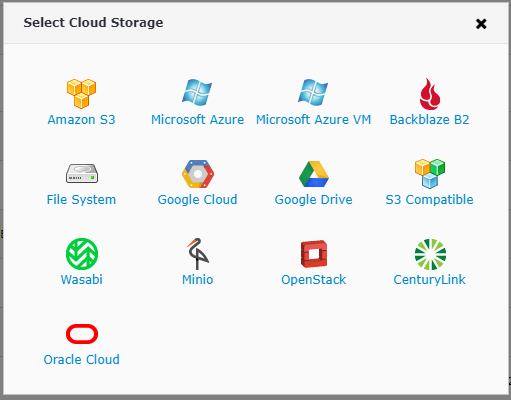Image resolution: width=511 pixels, height=400 pixels.
Task: Select the Amazon S3 cubes icon
Action: (x=81, y=94)
